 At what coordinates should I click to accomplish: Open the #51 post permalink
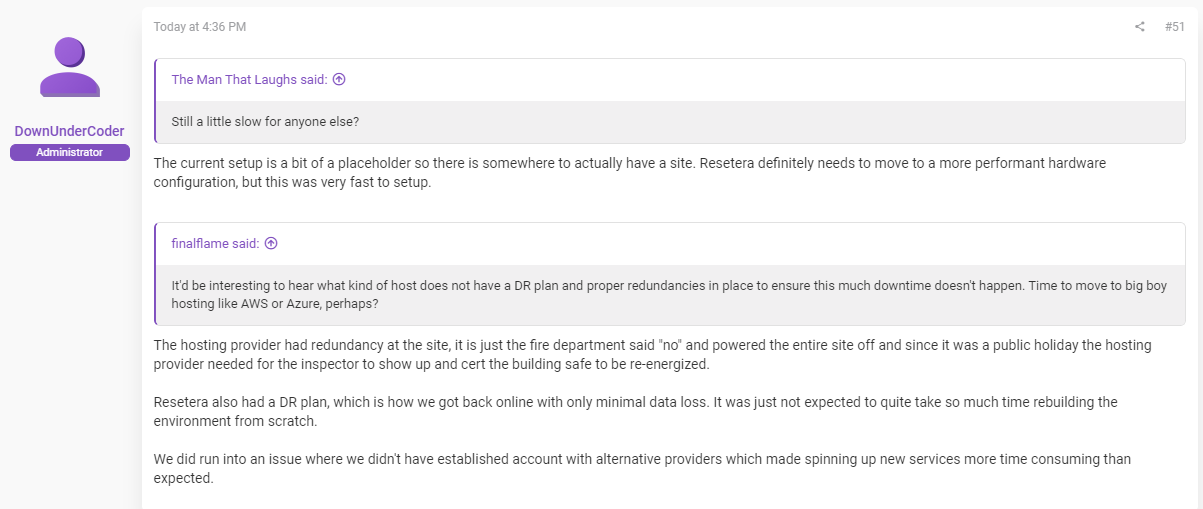[1175, 27]
